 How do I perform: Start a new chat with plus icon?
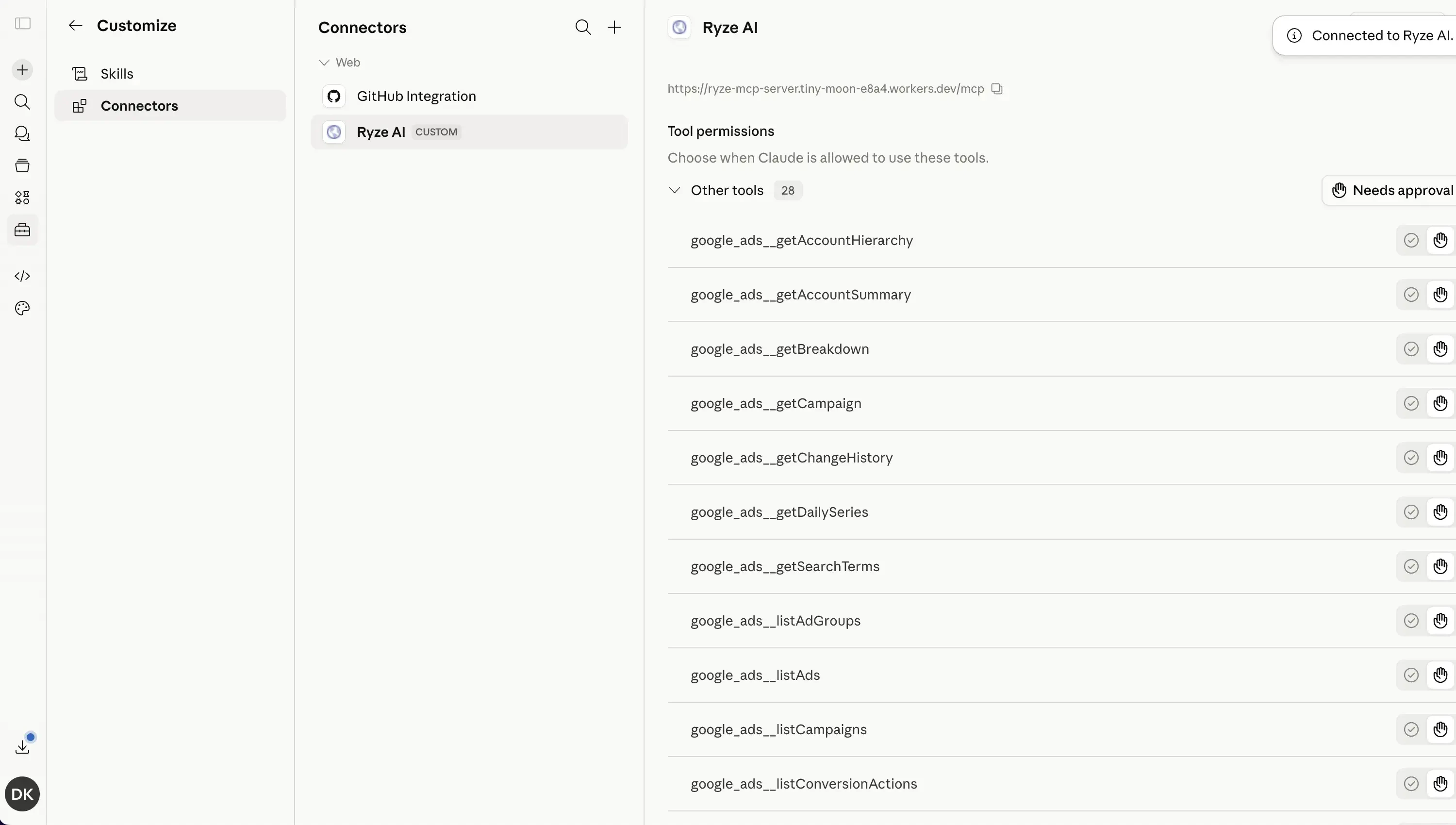coord(22,70)
